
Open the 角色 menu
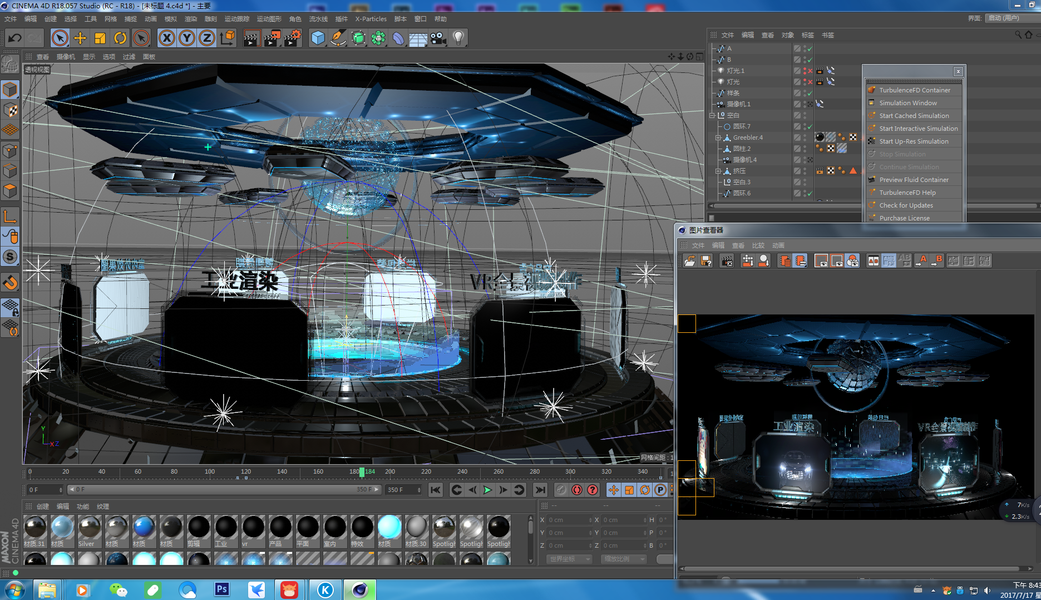(295, 19)
